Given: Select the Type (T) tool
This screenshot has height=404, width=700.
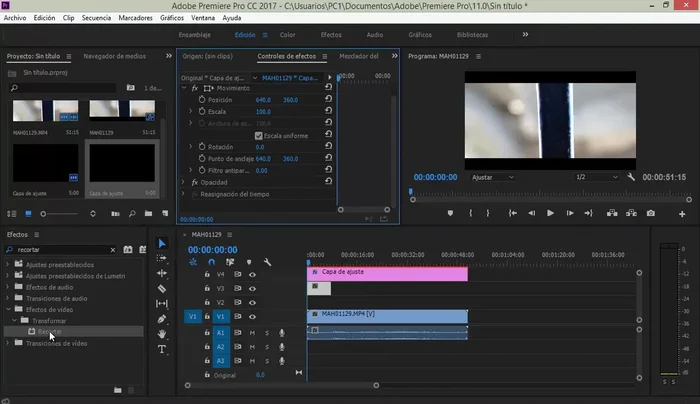Looking at the screenshot, I should pyautogui.click(x=162, y=350).
